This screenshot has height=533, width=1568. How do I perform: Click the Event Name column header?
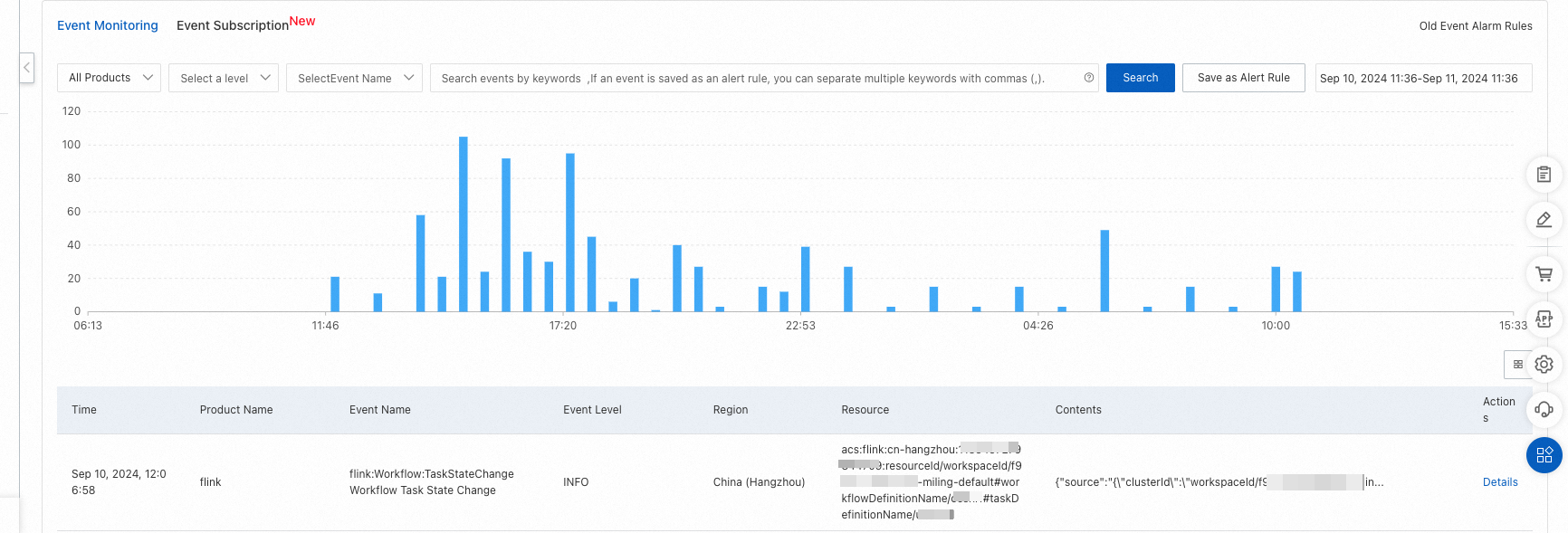[x=380, y=410]
